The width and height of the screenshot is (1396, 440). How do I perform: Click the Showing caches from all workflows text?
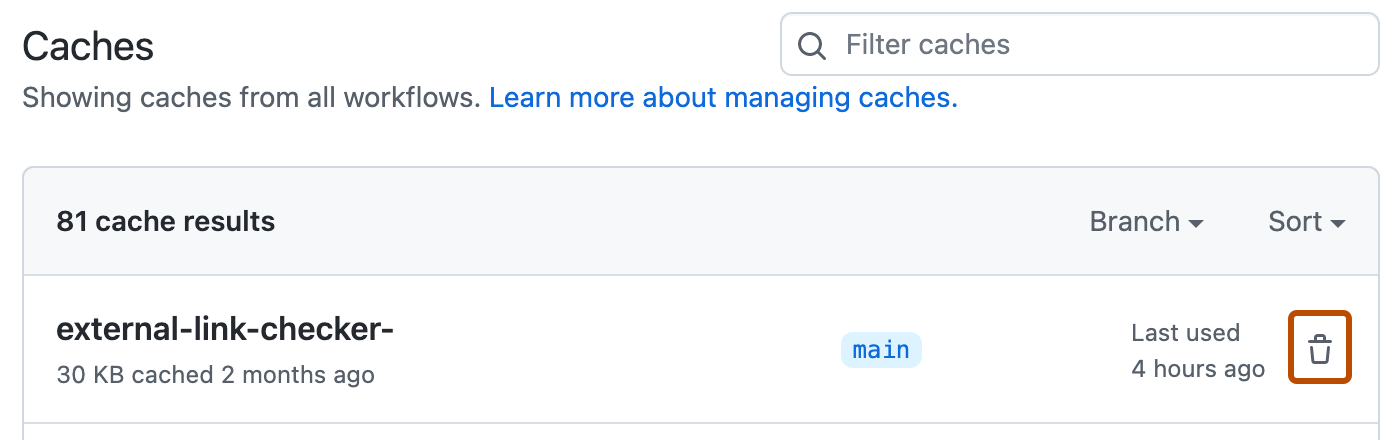pos(251,98)
